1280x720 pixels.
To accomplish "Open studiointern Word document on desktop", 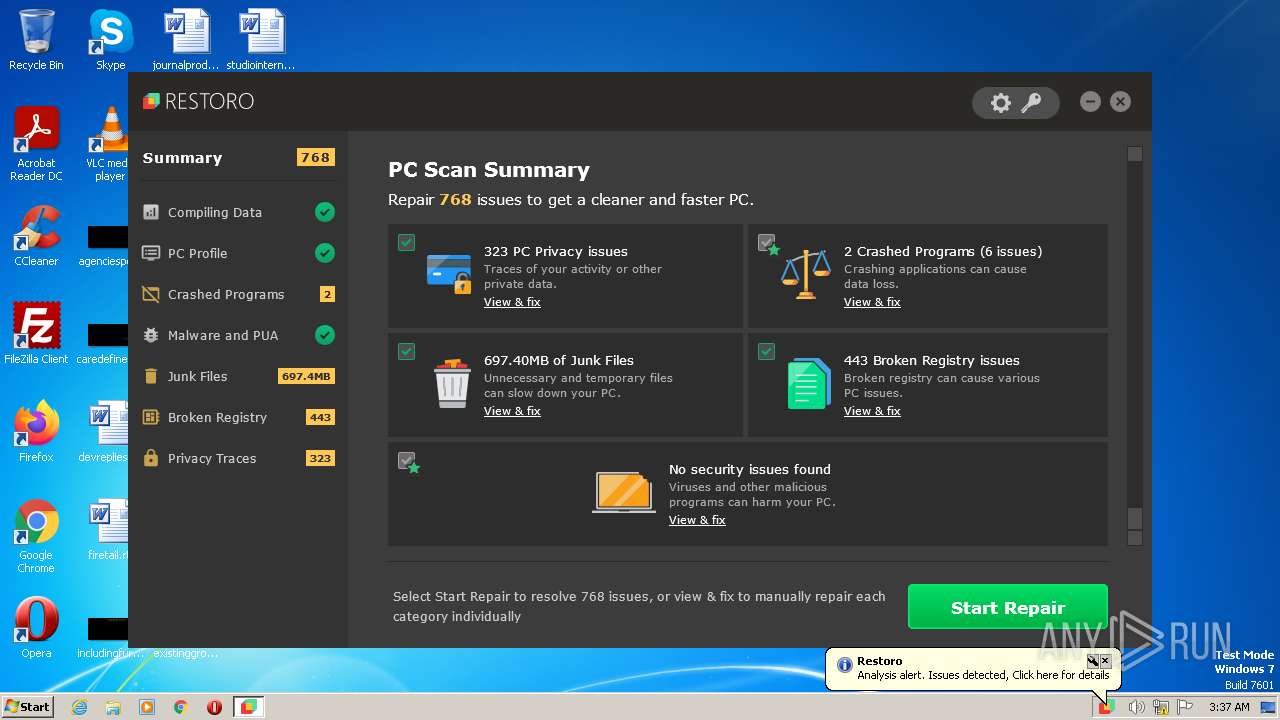I will 261,40.
